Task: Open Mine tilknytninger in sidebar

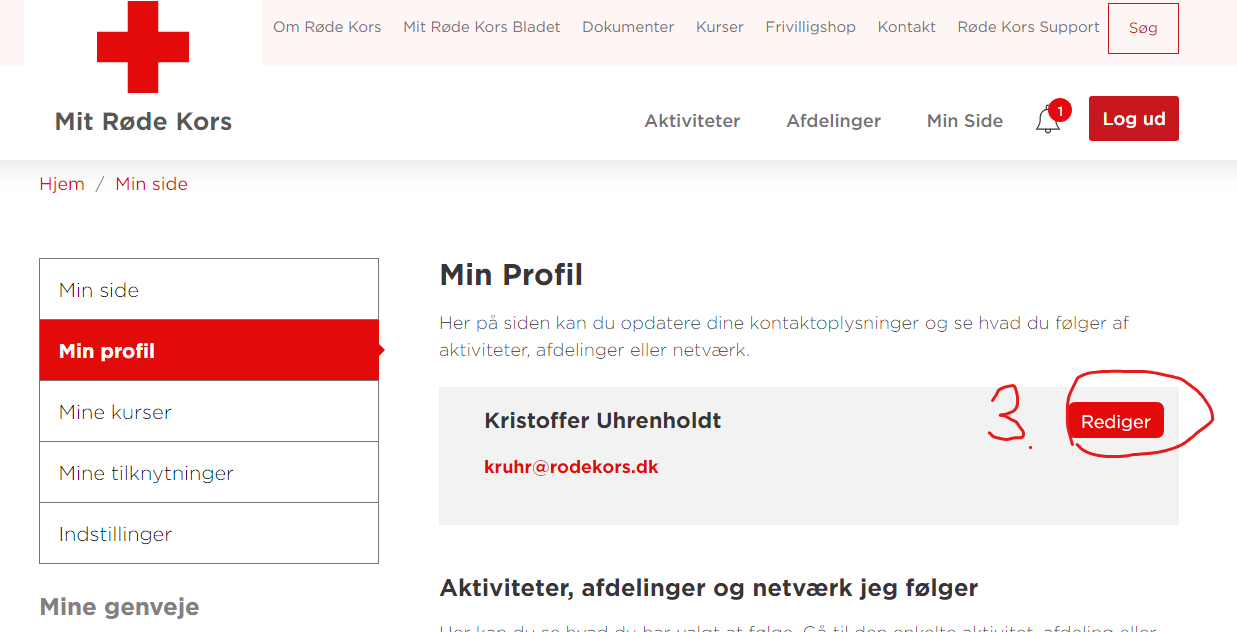Action: click(209, 472)
